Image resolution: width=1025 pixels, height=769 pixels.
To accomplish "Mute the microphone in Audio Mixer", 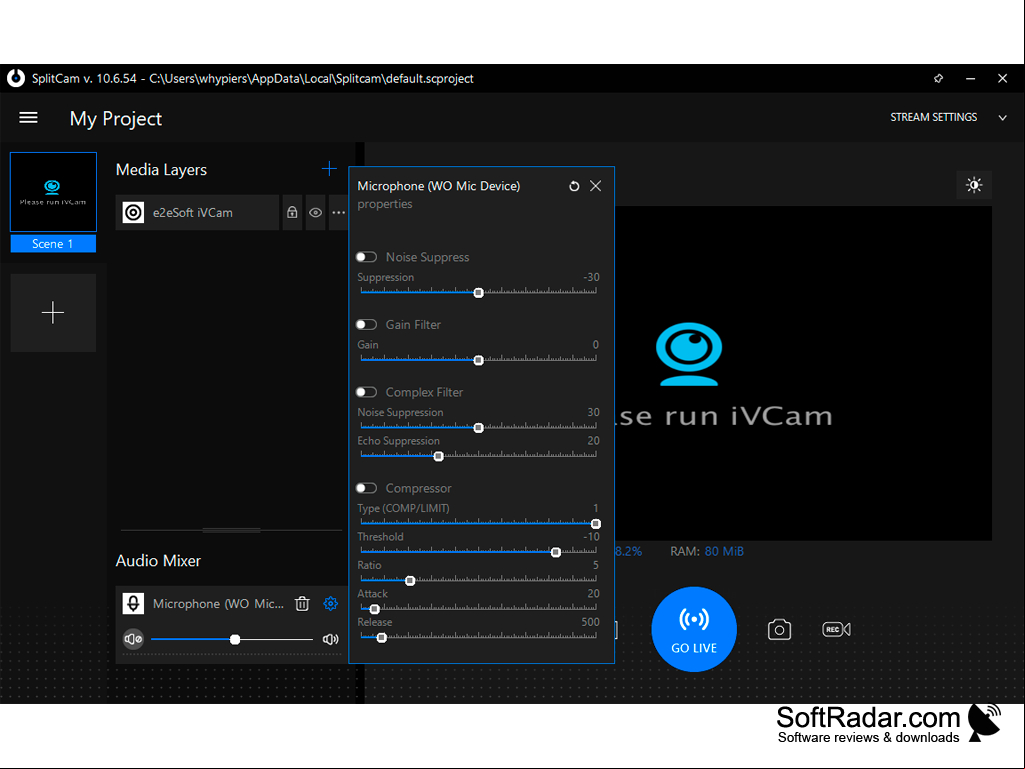I will click(133, 639).
